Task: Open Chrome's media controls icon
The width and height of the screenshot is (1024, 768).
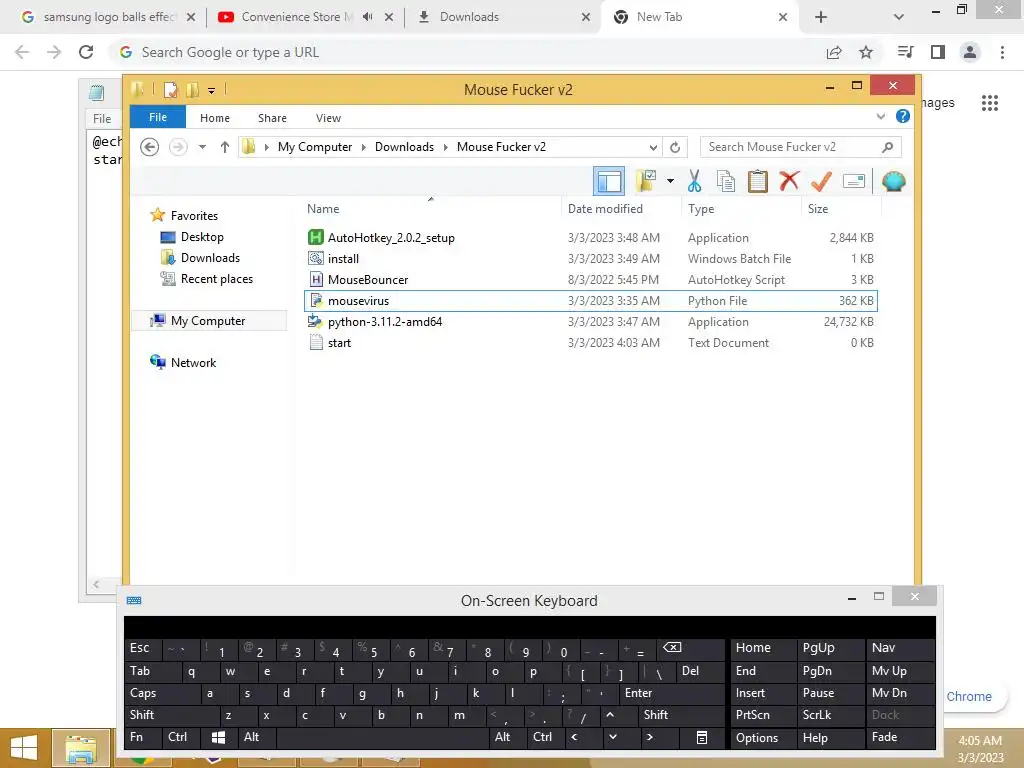Action: coord(905,52)
